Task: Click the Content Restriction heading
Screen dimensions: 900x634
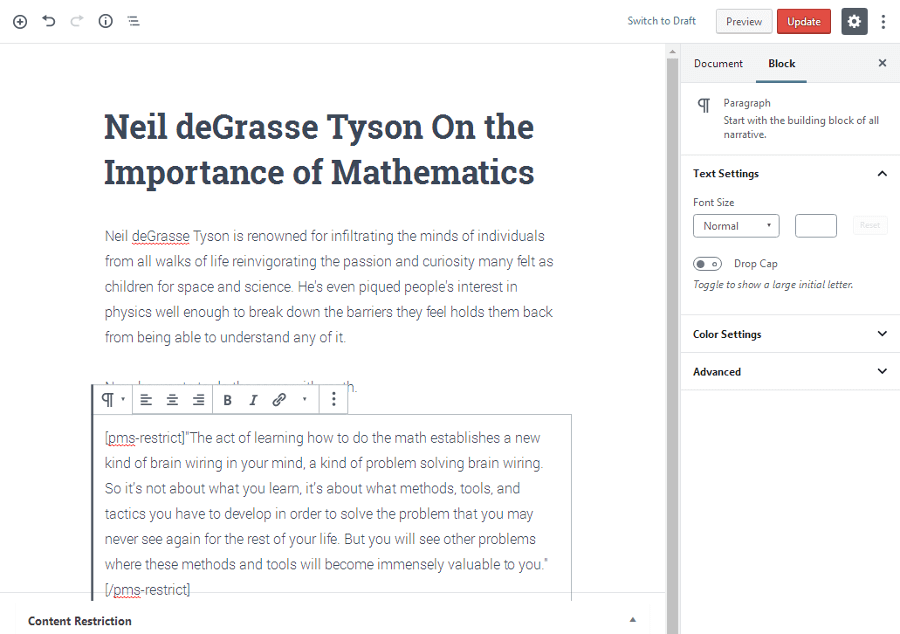Action: click(80, 621)
